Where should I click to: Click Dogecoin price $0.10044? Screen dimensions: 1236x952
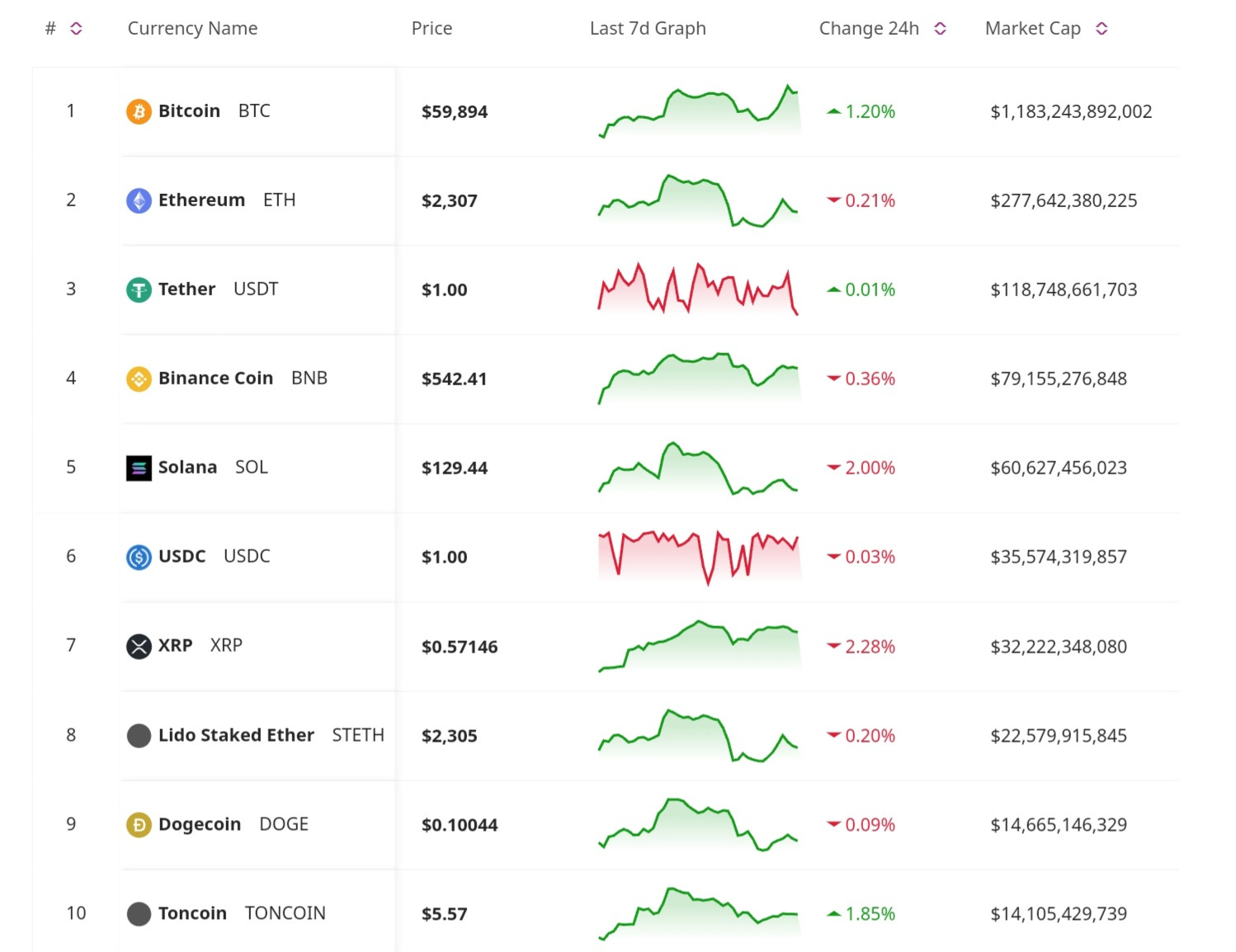tap(460, 825)
